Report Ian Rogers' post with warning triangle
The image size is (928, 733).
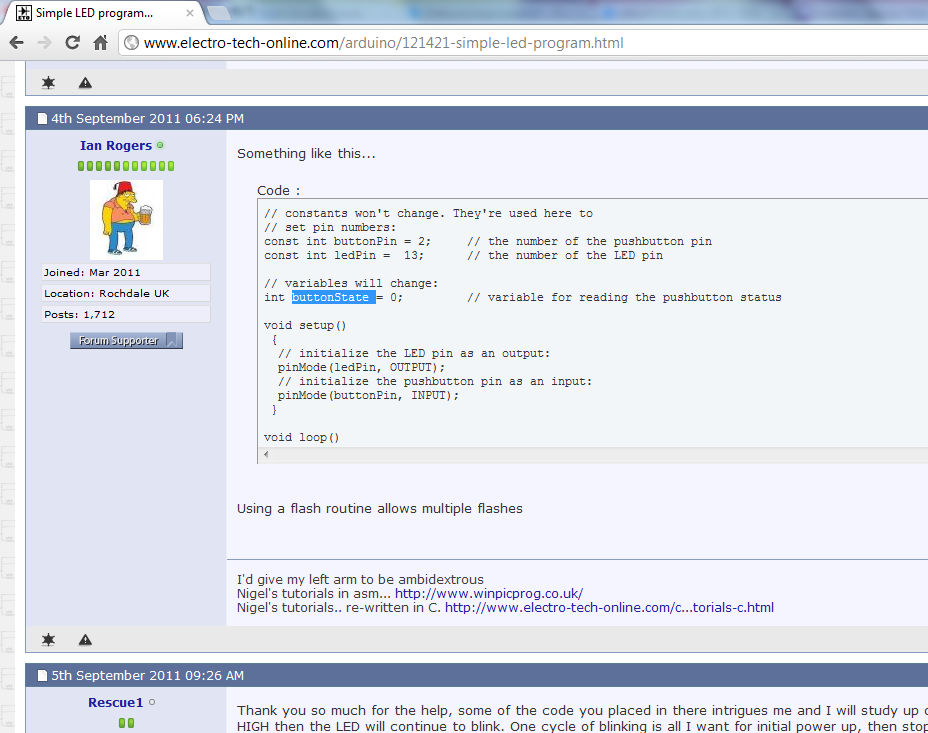point(85,639)
